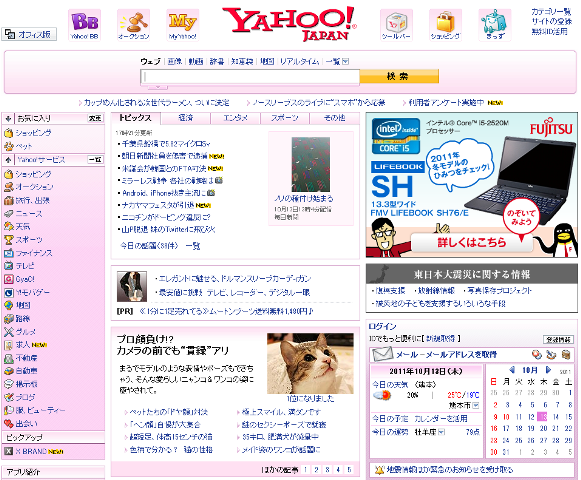Switch to the 経済 news tab
581x480 pixels.
(x=186, y=118)
